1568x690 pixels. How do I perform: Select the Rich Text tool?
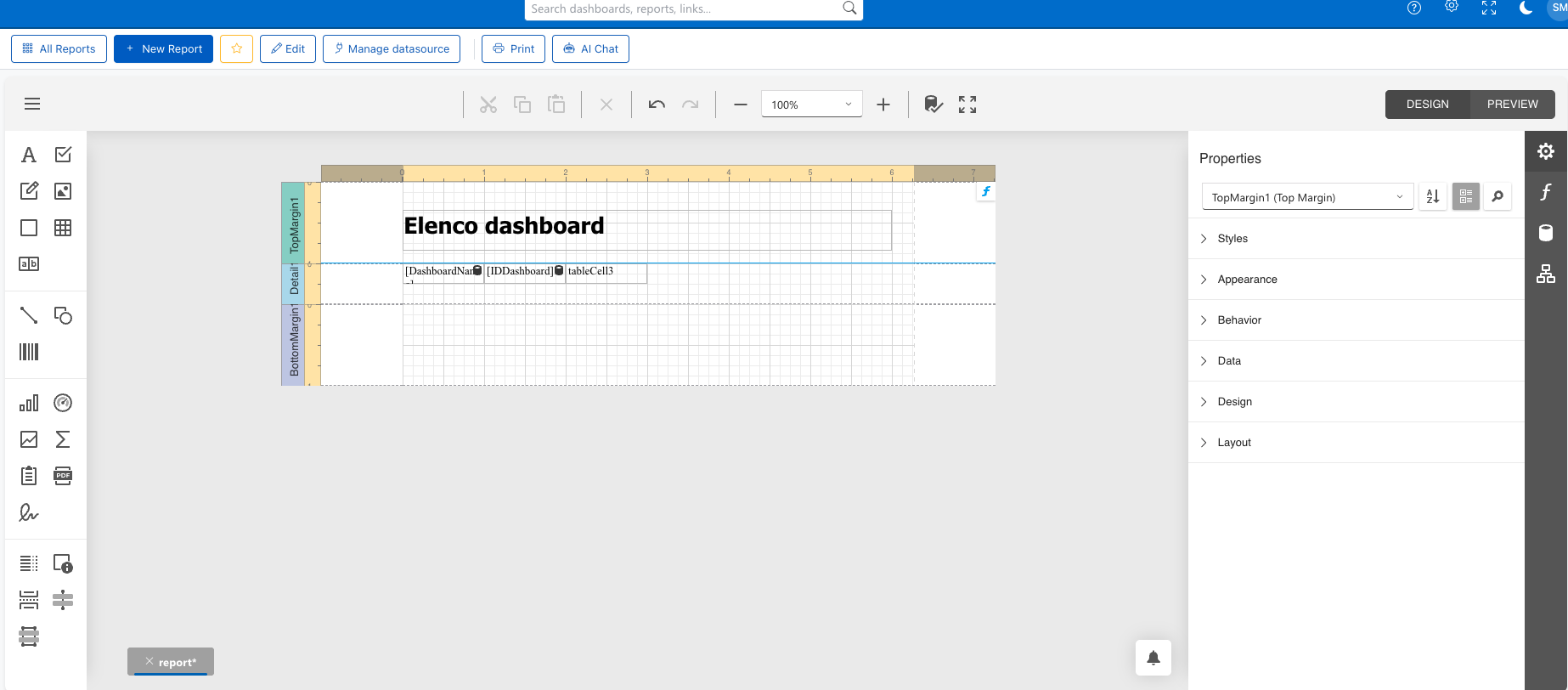coord(29,191)
